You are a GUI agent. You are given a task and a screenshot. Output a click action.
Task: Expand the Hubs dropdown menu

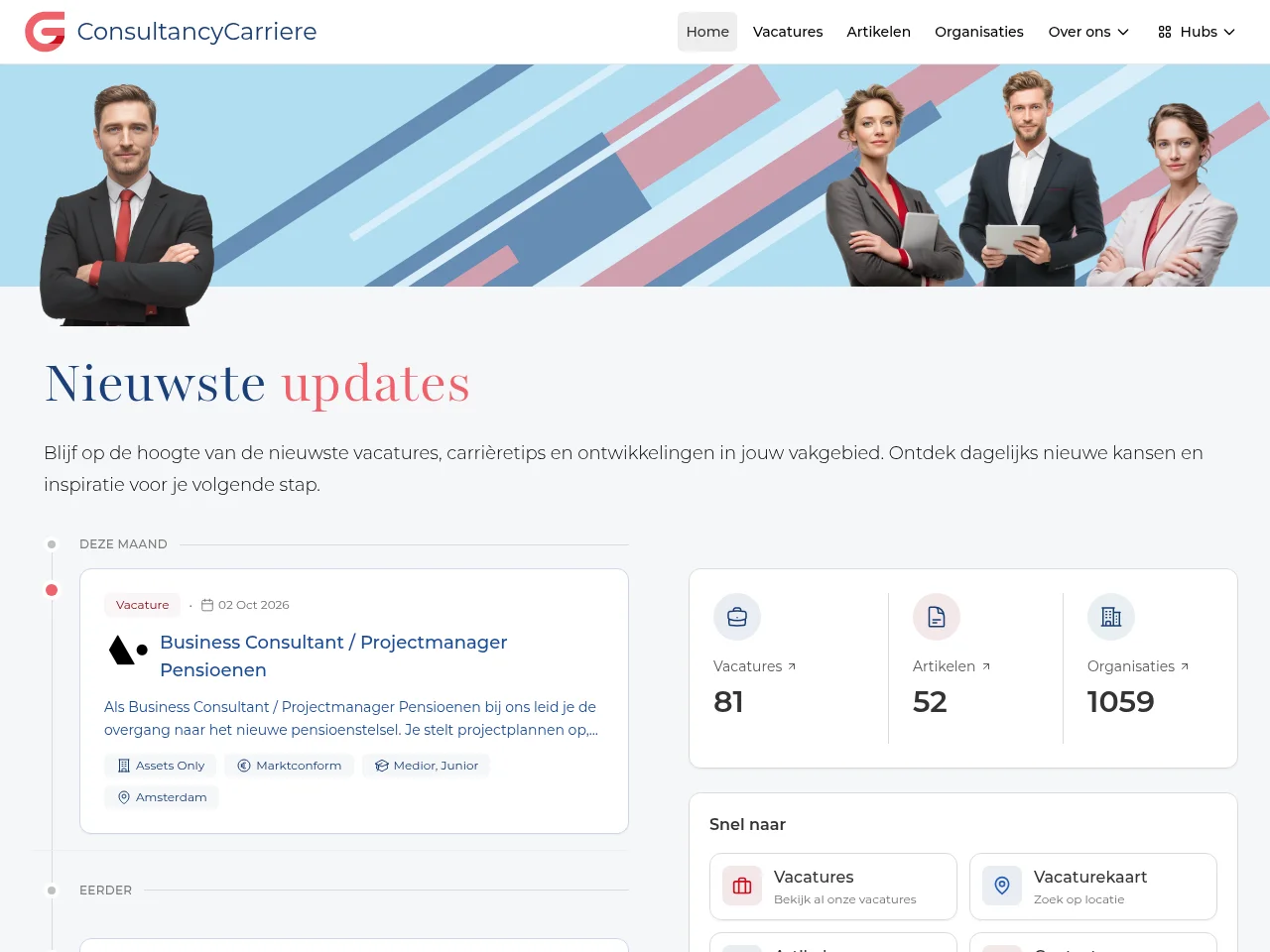point(1197,32)
